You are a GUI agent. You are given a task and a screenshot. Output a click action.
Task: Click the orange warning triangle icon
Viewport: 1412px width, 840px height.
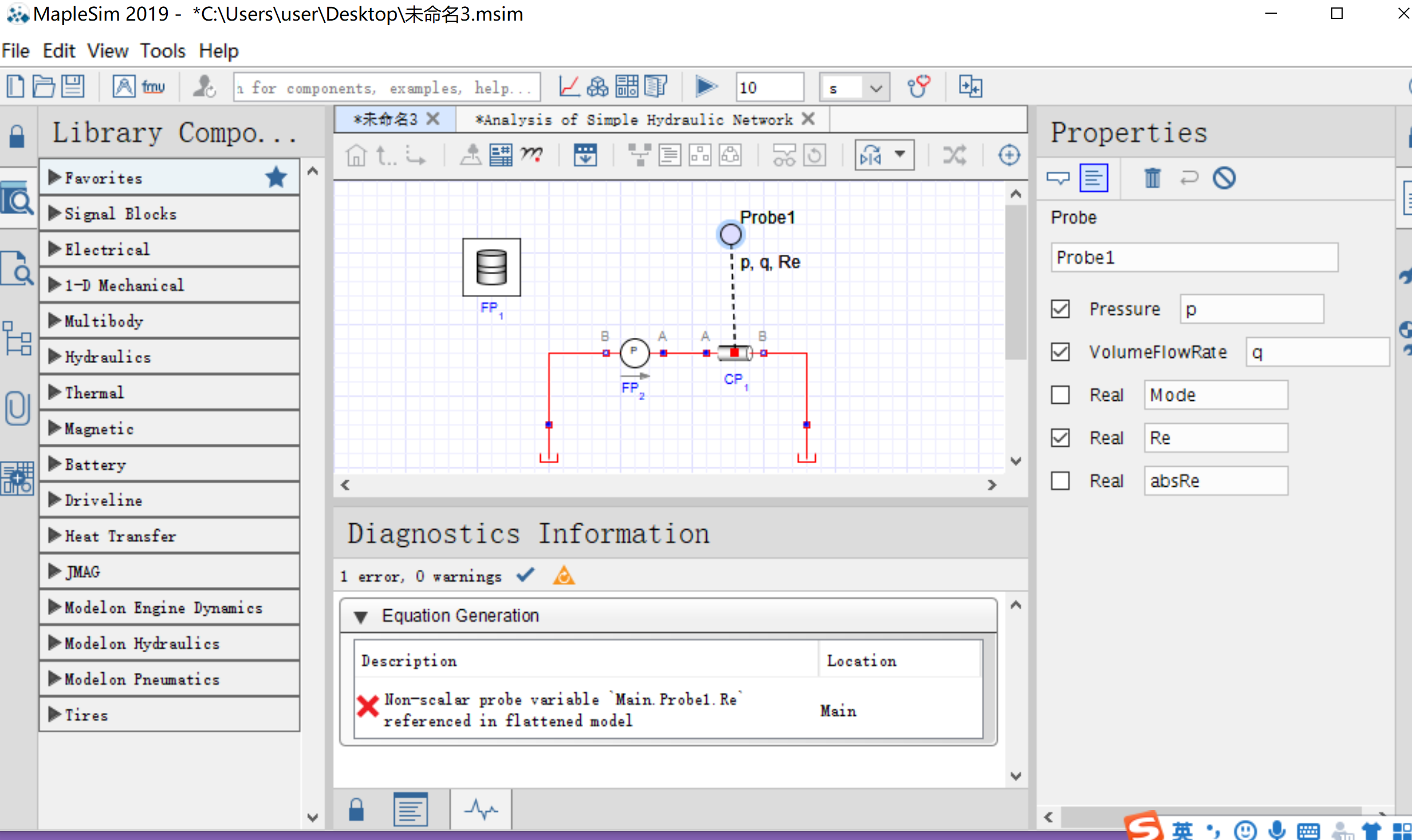(564, 575)
